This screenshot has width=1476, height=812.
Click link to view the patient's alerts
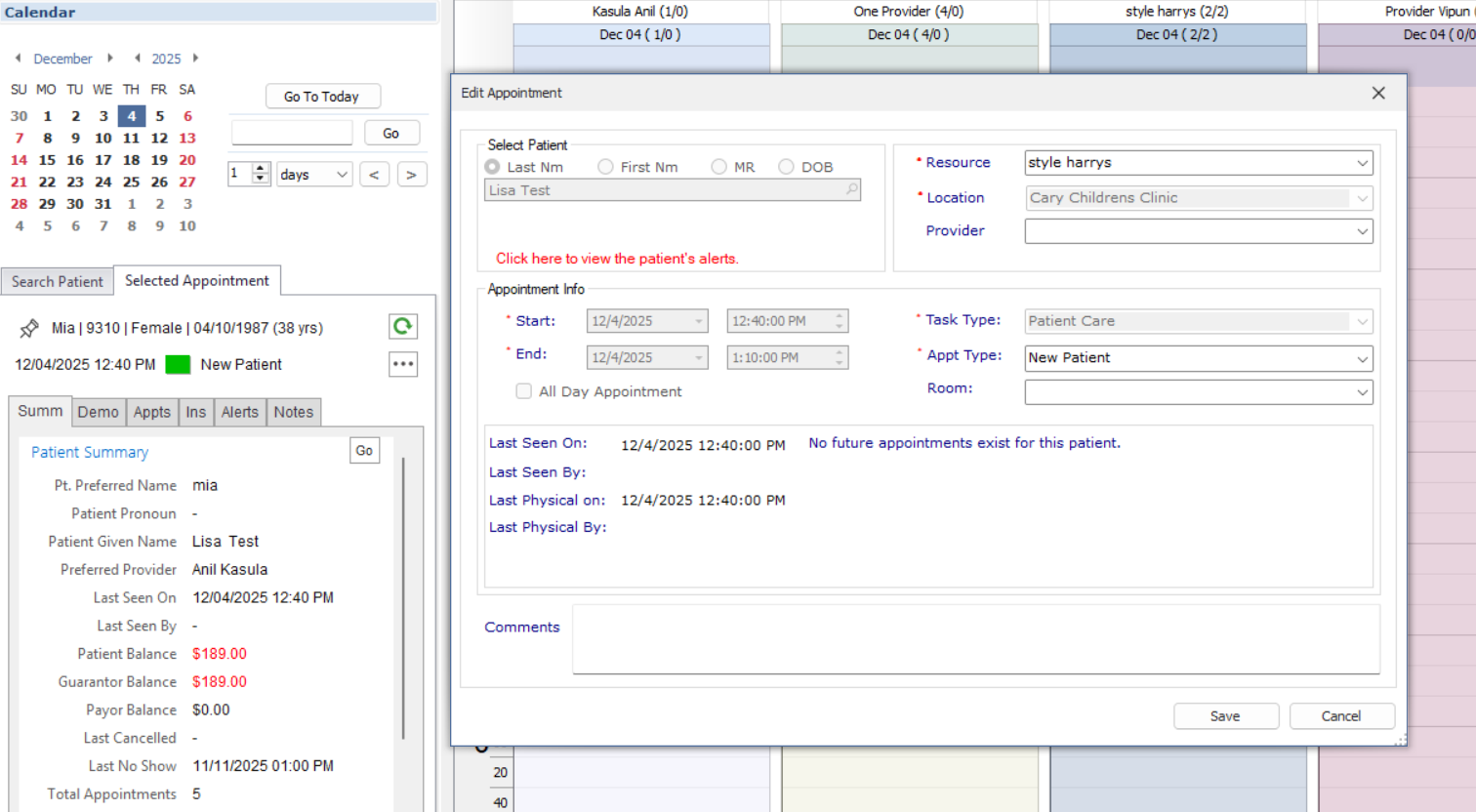point(617,259)
